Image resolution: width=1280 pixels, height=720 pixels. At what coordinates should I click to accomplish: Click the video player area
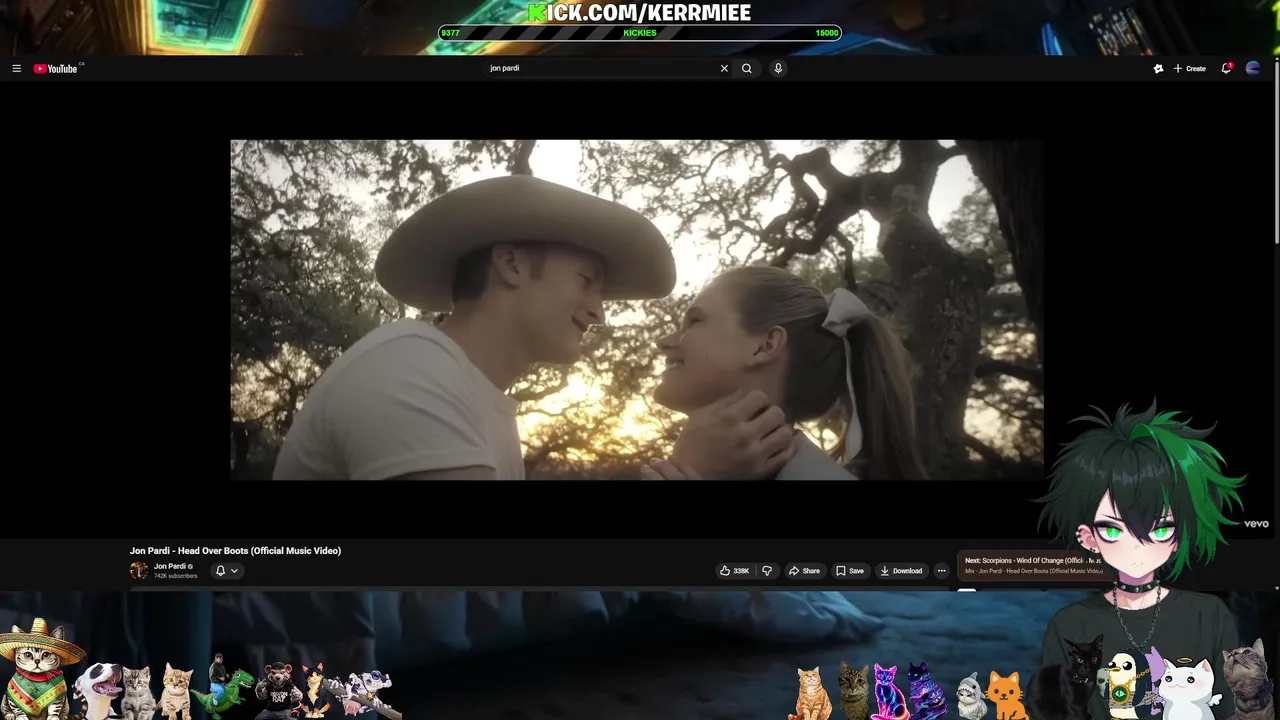[x=637, y=310]
